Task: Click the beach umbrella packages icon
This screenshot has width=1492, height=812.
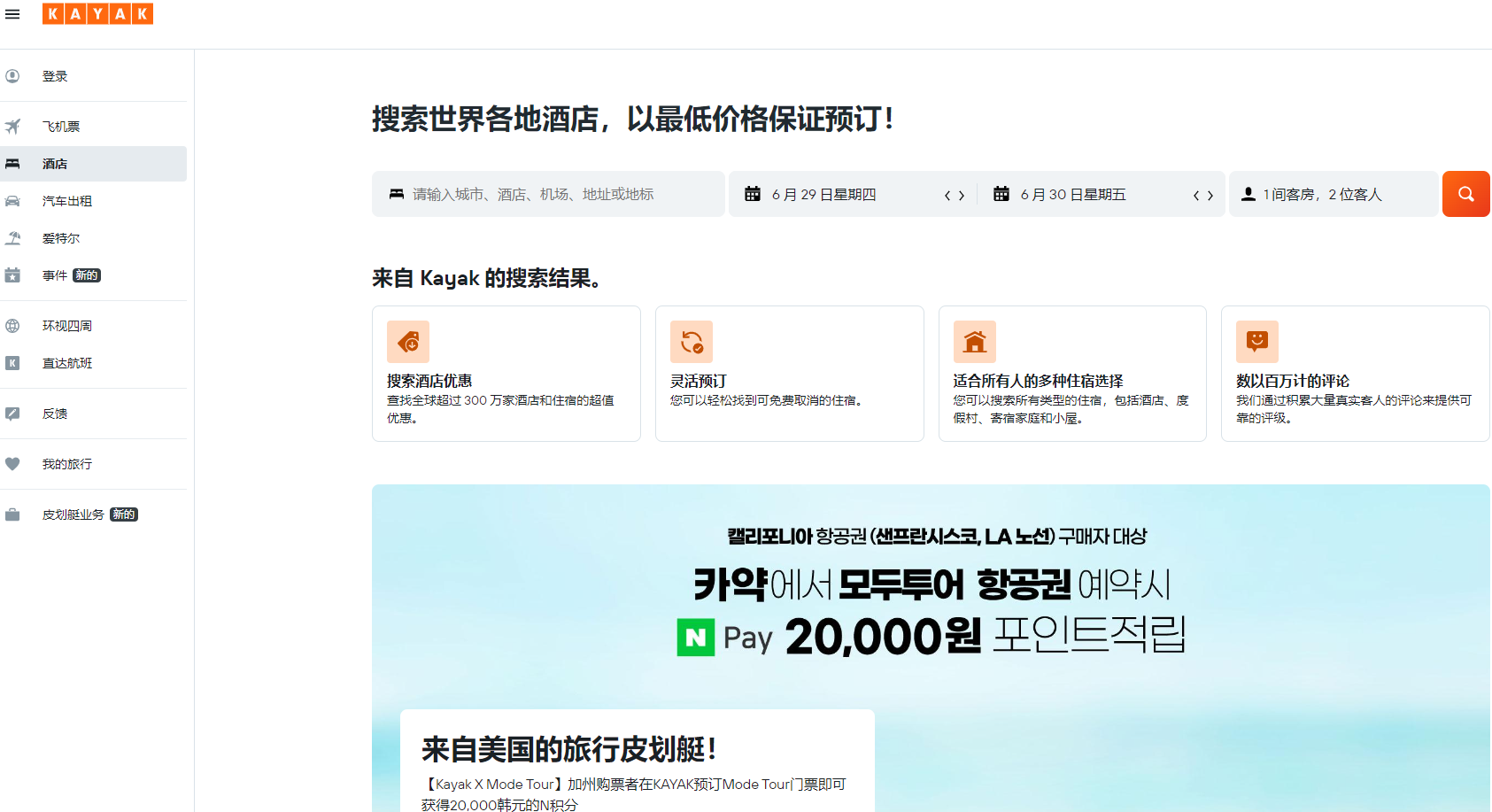Action: point(12,238)
